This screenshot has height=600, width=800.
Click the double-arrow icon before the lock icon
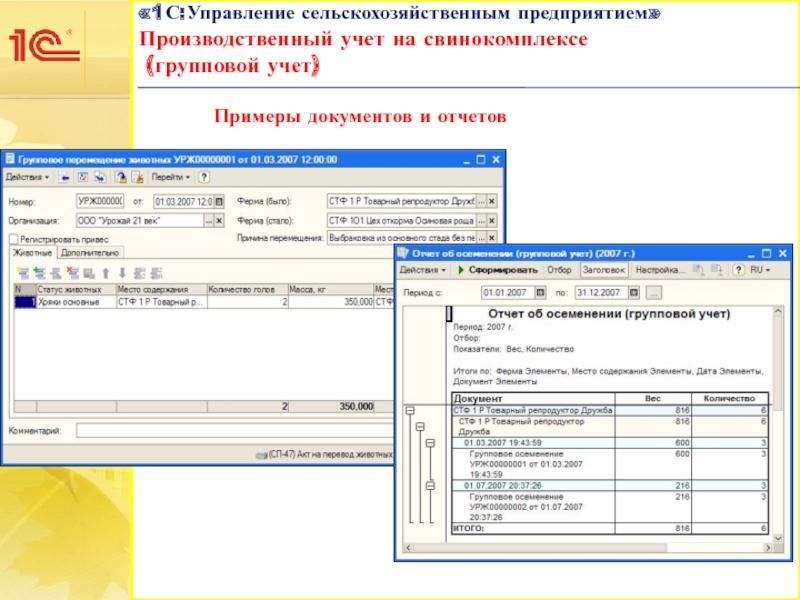point(101,177)
